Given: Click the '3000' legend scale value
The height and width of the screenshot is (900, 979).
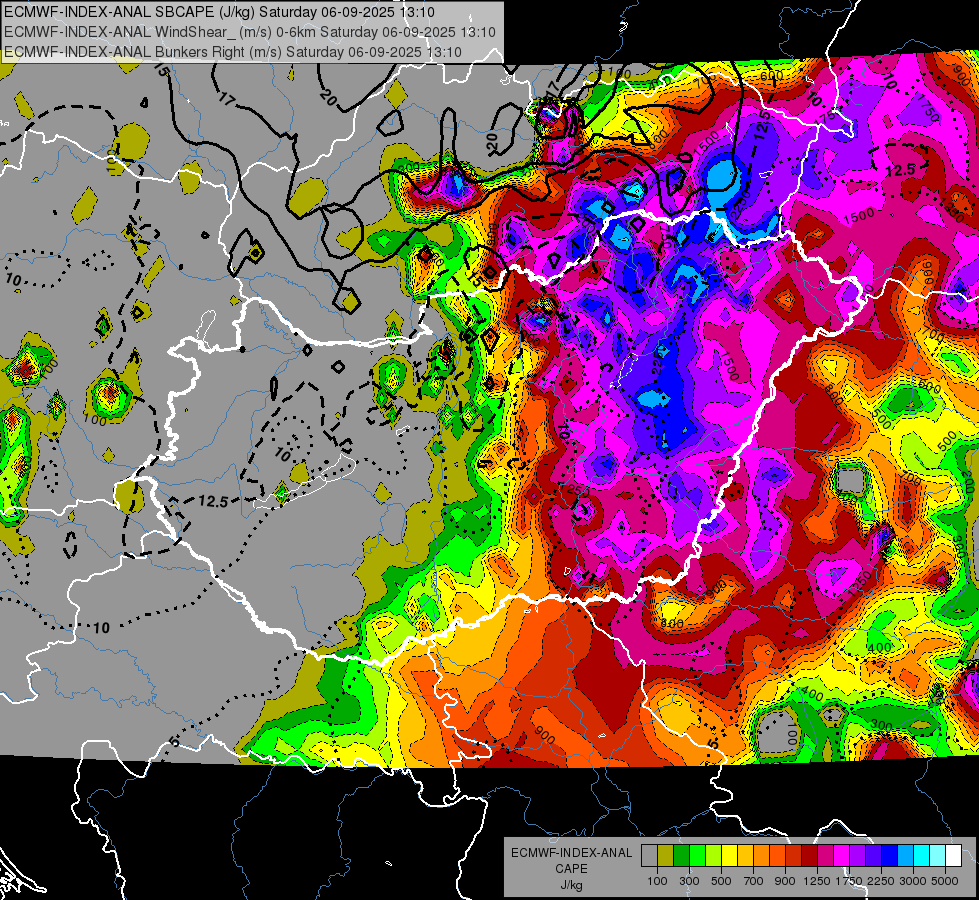Looking at the screenshot, I should [913, 881].
